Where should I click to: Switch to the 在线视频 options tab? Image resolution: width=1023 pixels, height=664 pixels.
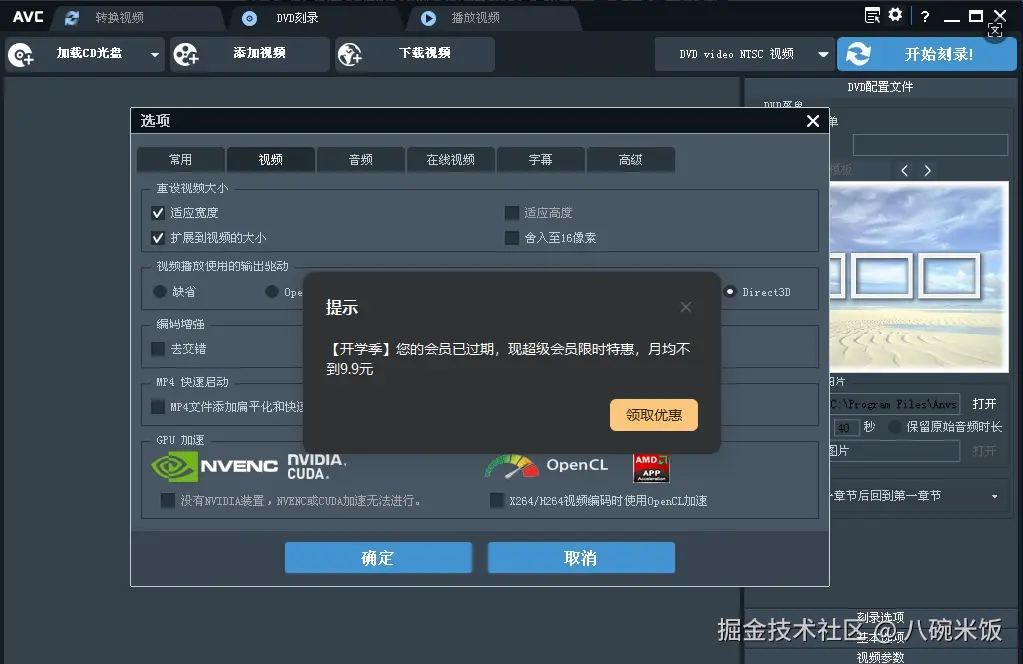click(451, 160)
